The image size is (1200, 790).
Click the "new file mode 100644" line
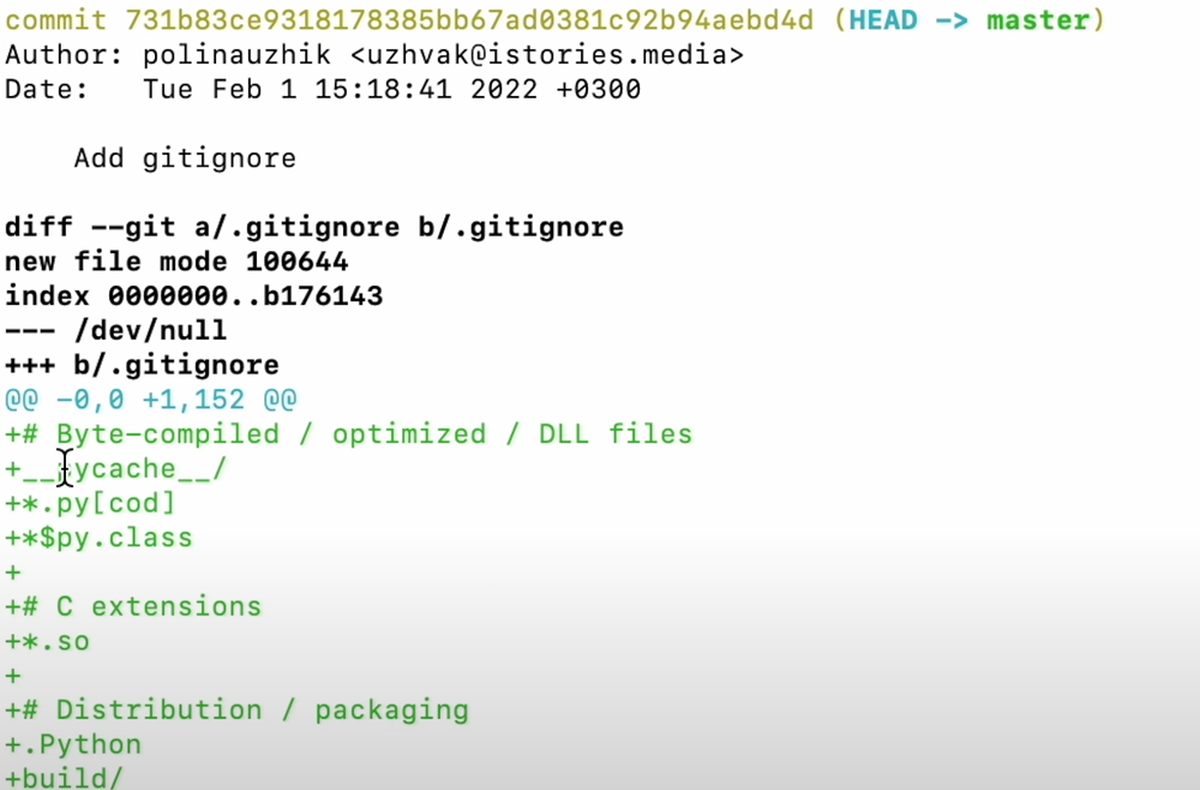pyautogui.click(x=176, y=262)
